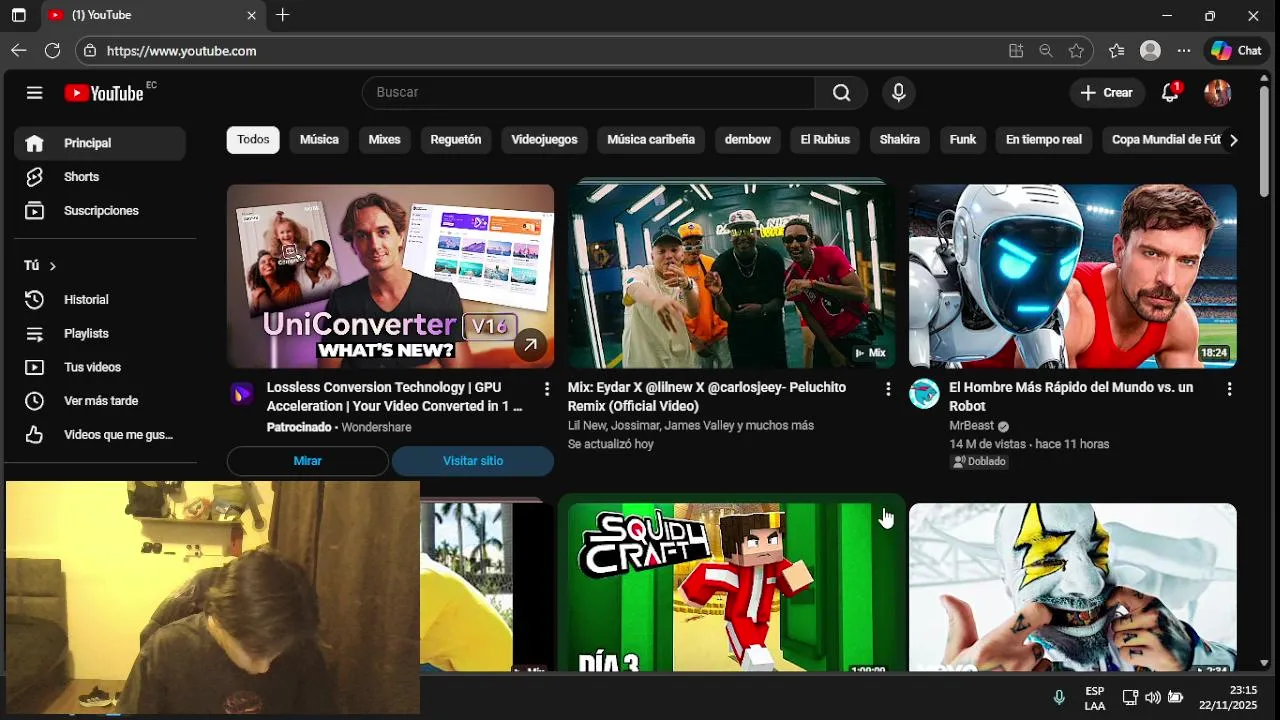Select the Reguetón filter chip
This screenshot has width=1280, height=720.
click(x=456, y=140)
